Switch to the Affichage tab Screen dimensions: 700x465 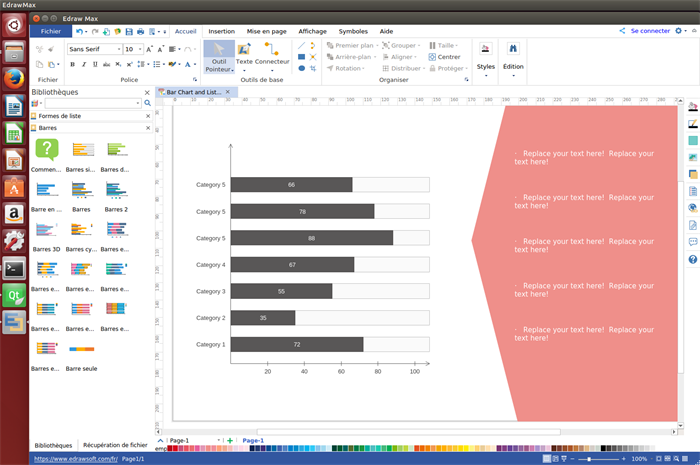312,31
